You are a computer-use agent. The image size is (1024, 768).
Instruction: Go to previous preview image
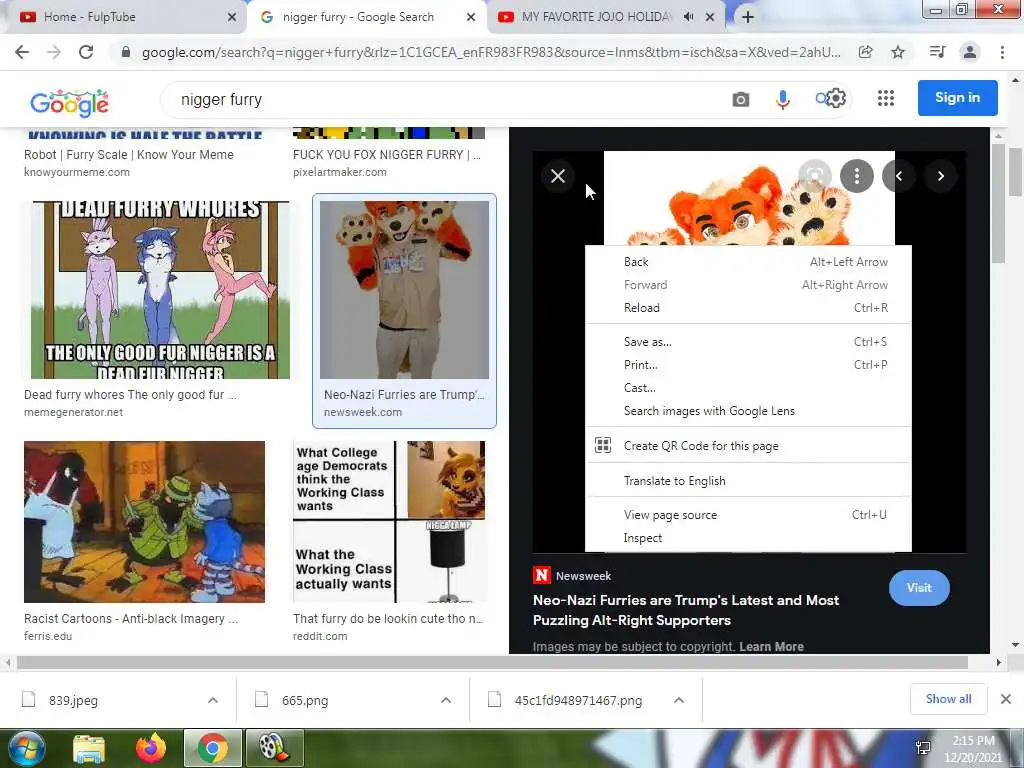click(x=899, y=176)
